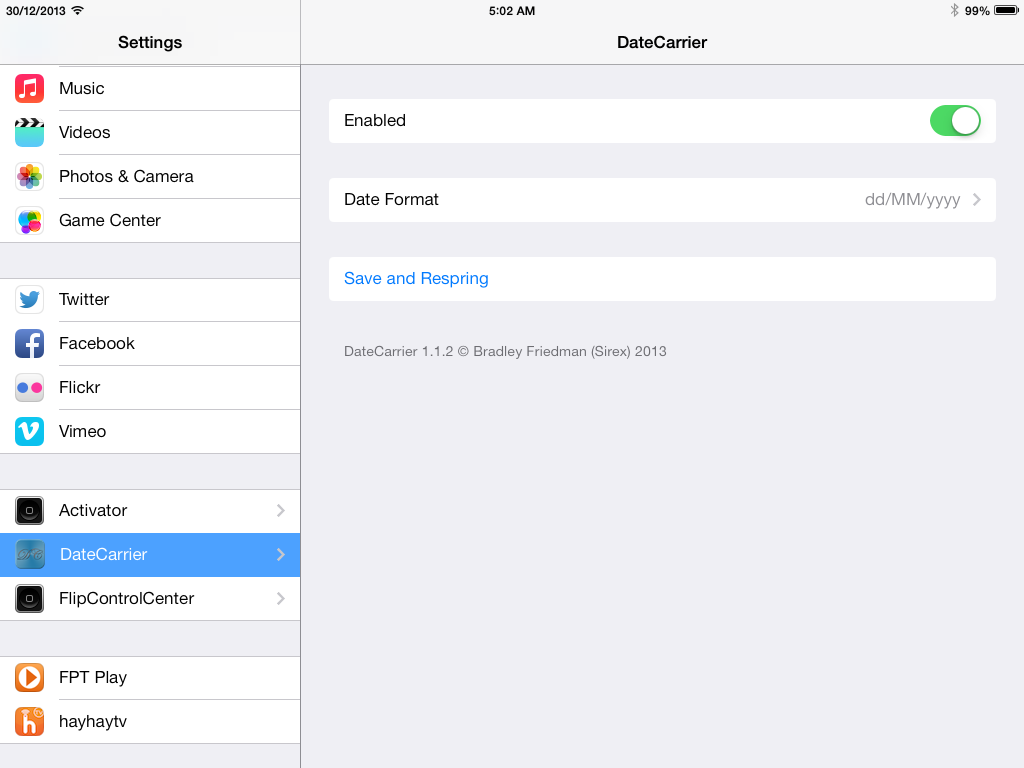Image resolution: width=1024 pixels, height=768 pixels.
Task: Tap the Enabled label text
Action: tap(375, 121)
